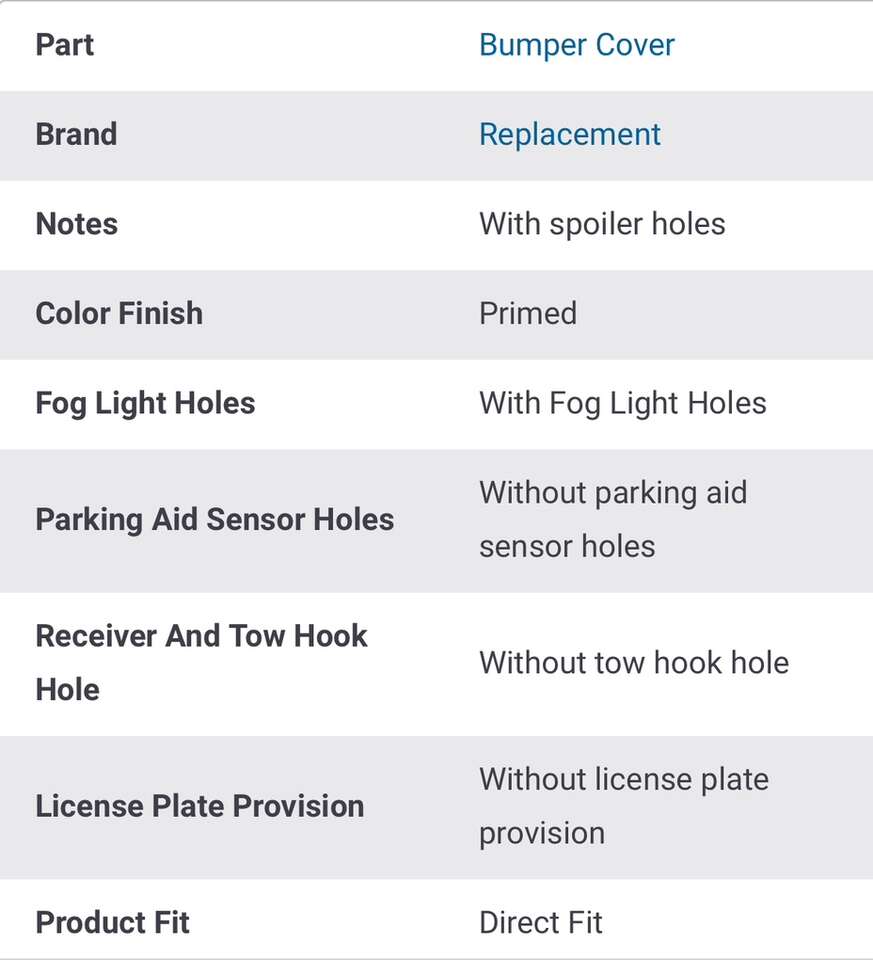Select the Fog Light Holes label
873x960 pixels.
pyautogui.click(x=145, y=404)
